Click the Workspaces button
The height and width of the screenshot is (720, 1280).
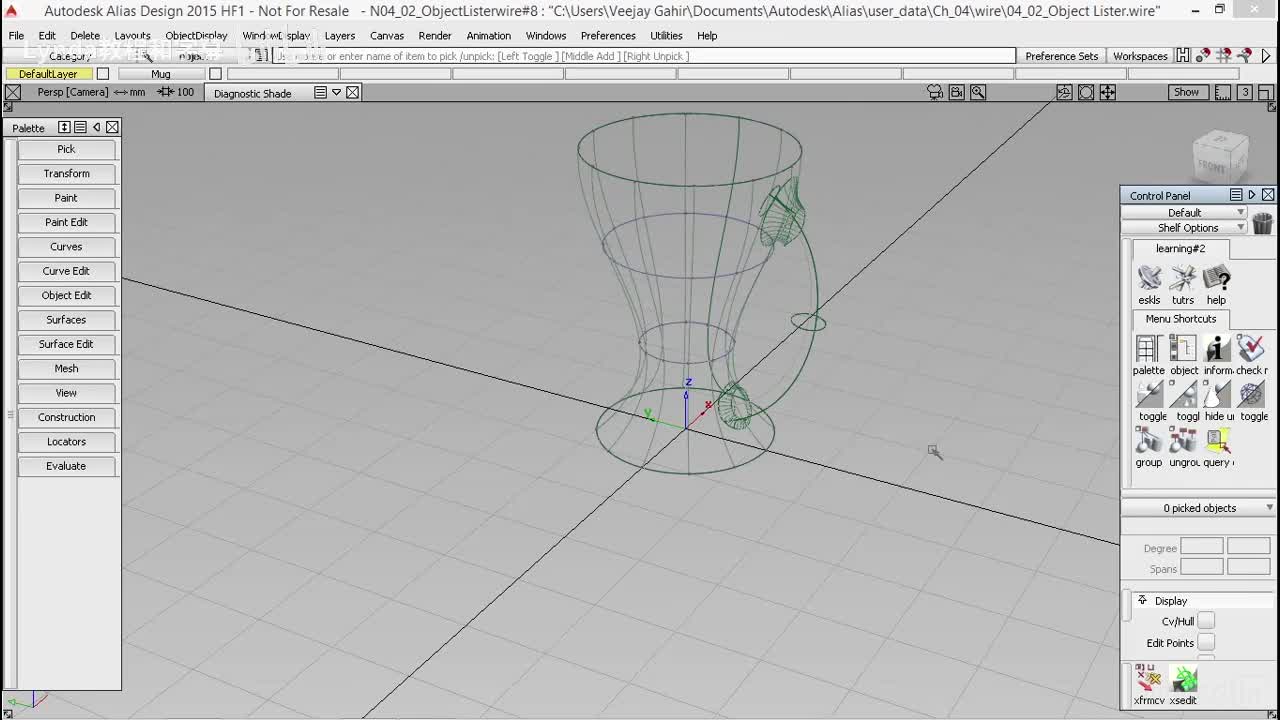[x=1140, y=56]
